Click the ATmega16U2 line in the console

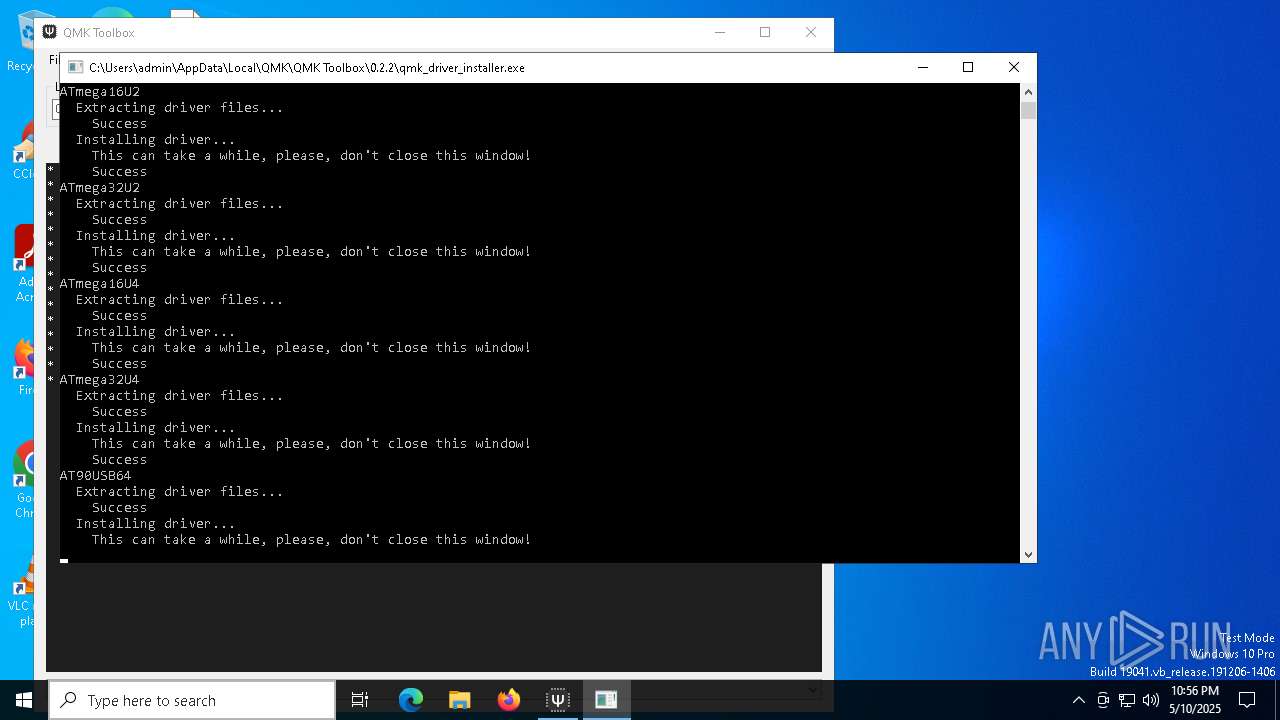point(100,92)
